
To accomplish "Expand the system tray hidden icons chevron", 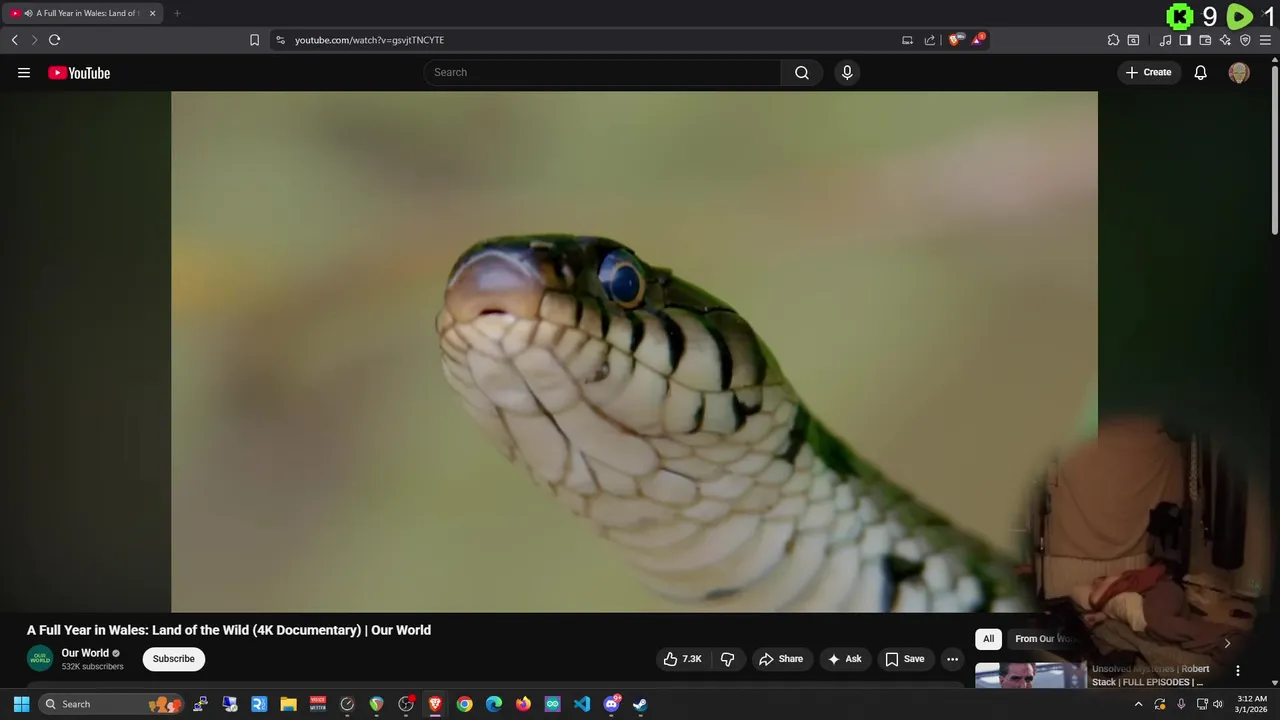I will [x=1138, y=704].
